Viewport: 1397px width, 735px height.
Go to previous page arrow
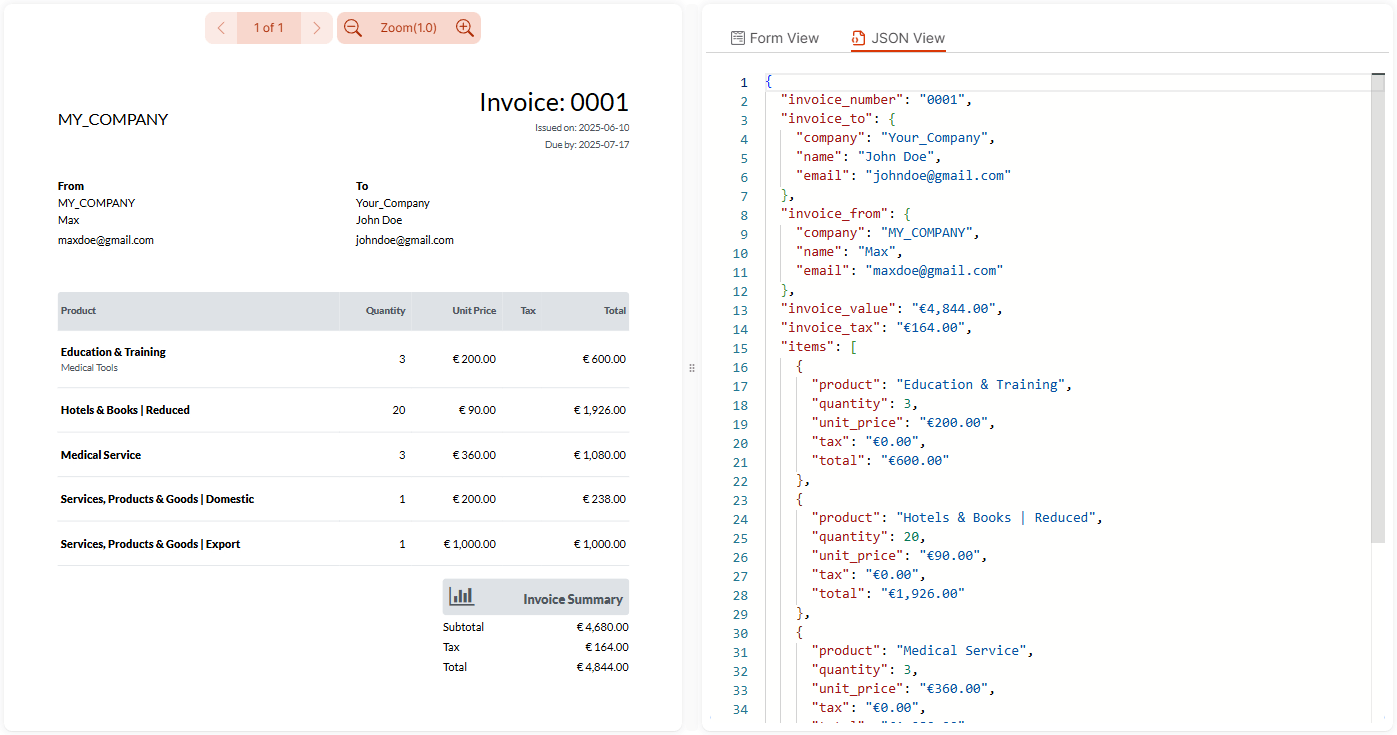click(221, 28)
